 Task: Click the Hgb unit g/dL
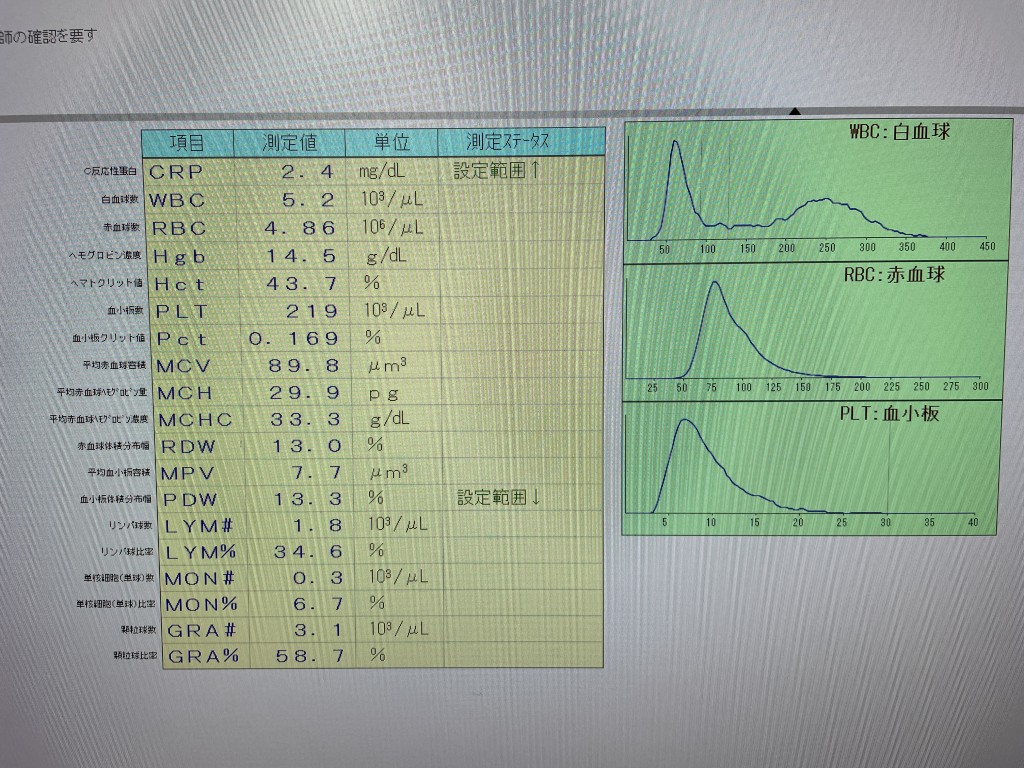(387, 256)
